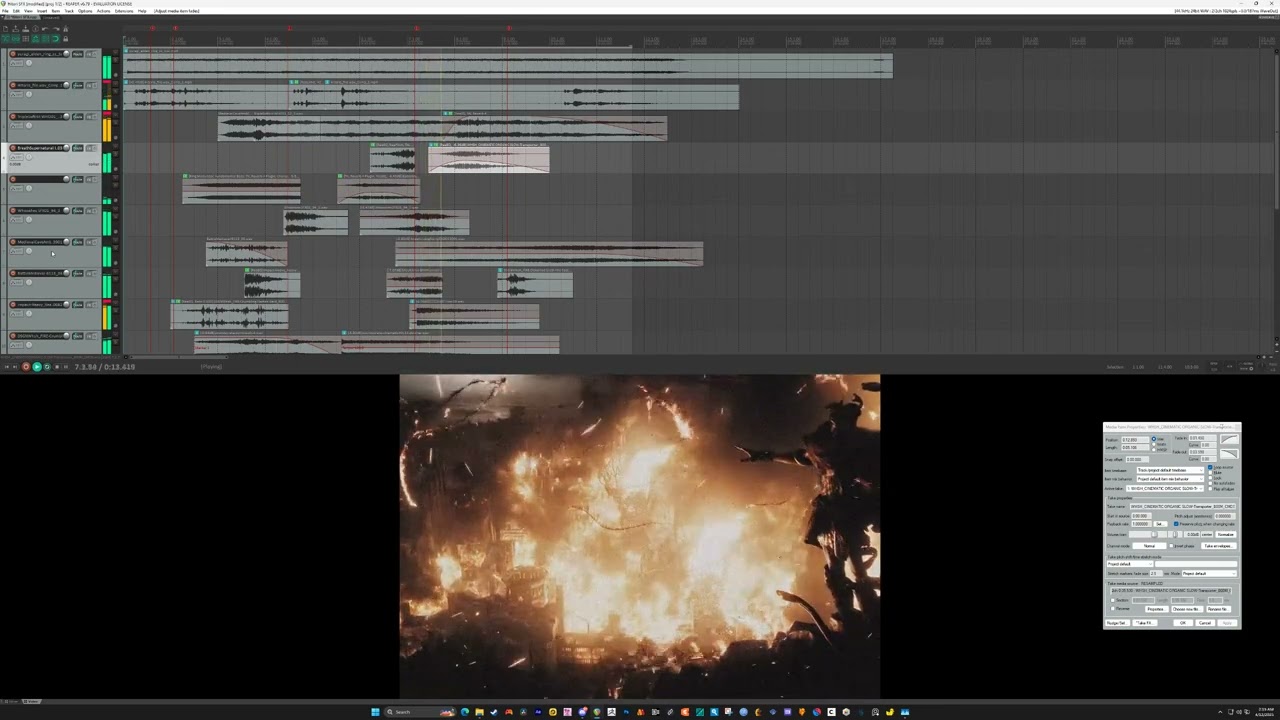Click the redo arrow in toolbar

pos(54,29)
